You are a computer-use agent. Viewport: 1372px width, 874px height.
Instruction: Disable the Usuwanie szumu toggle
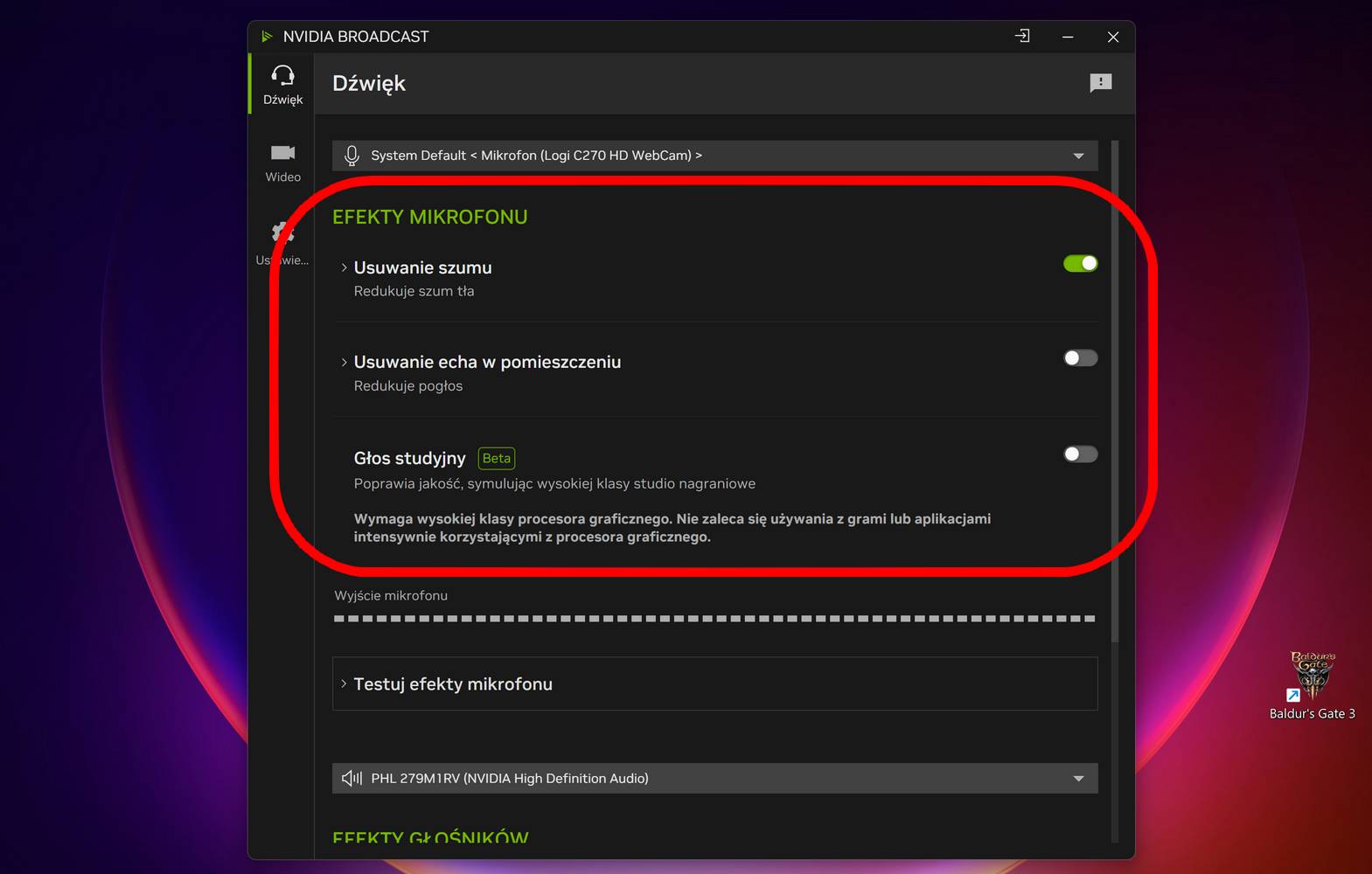pyautogui.click(x=1080, y=263)
